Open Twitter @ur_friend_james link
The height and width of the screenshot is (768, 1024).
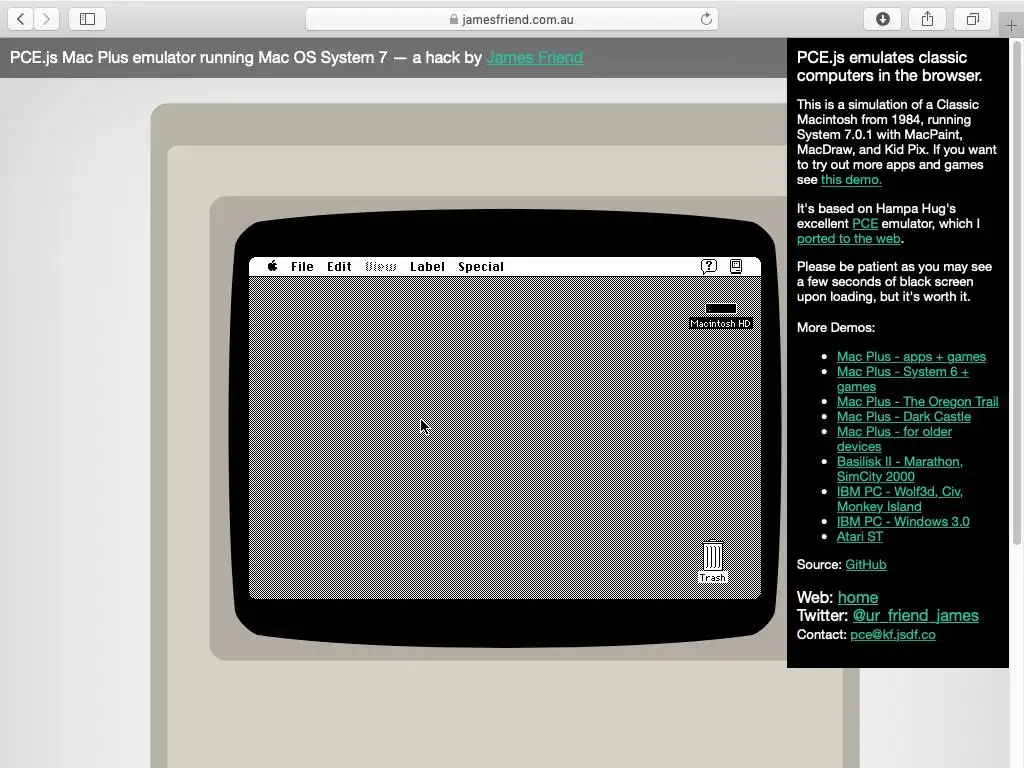coord(916,616)
